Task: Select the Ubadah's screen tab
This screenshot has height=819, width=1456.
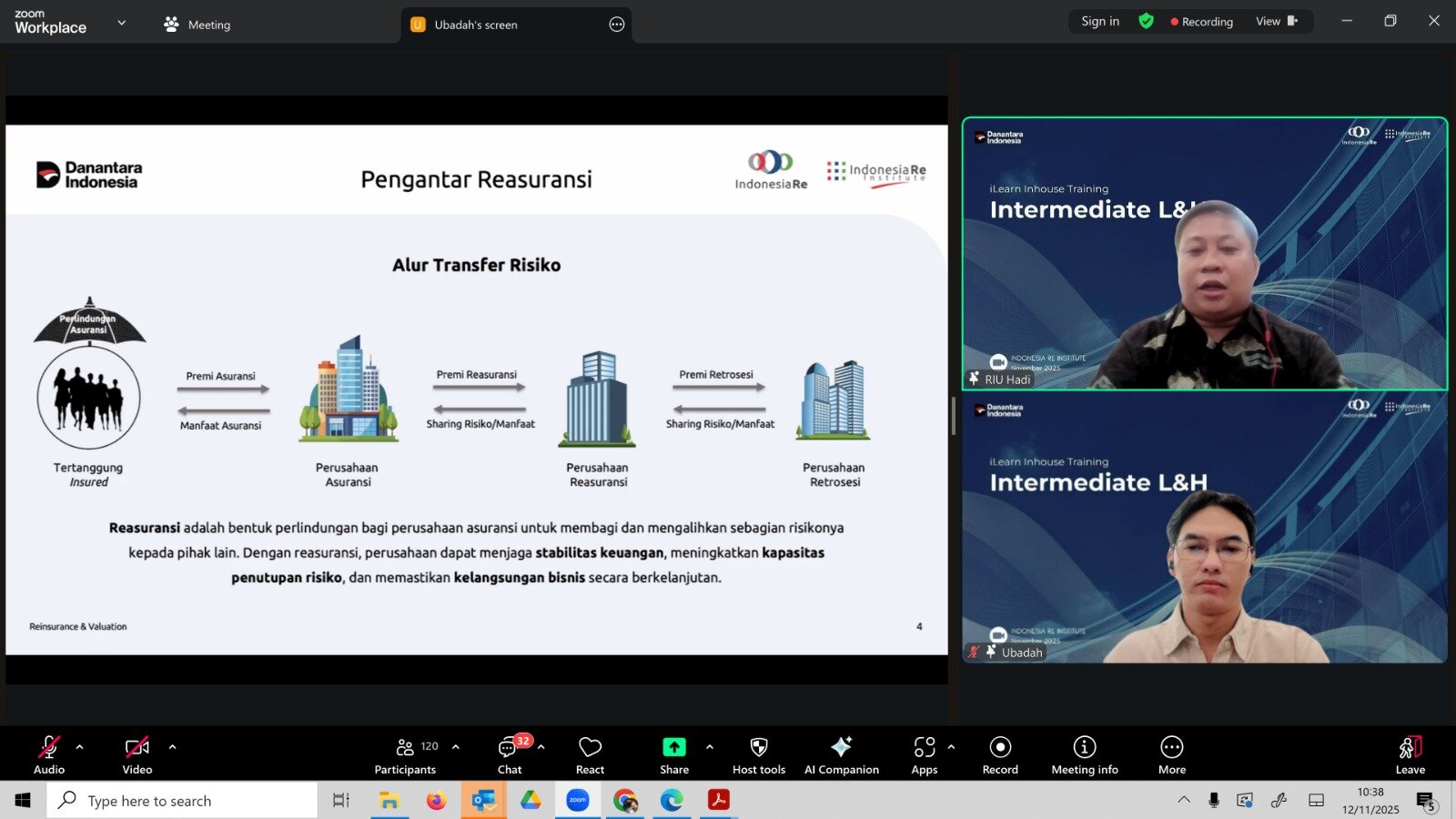Action: coord(475,25)
